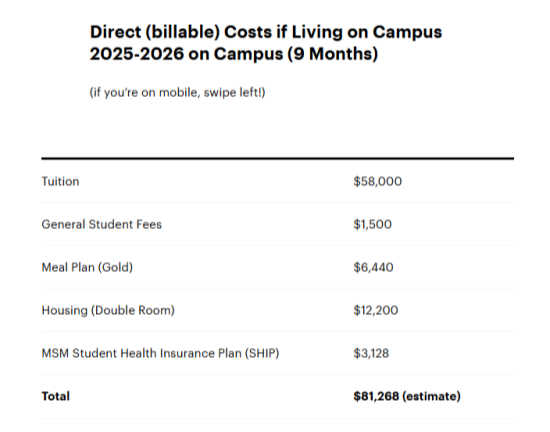Select the $1,500 fees amount
The height and width of the screenshot is (432, 550).
[373, 224]
